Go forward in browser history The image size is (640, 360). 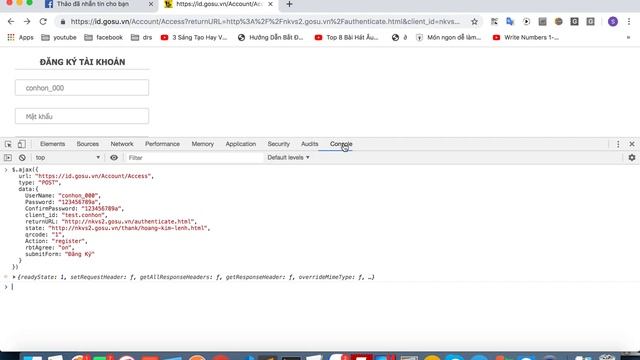27,22
